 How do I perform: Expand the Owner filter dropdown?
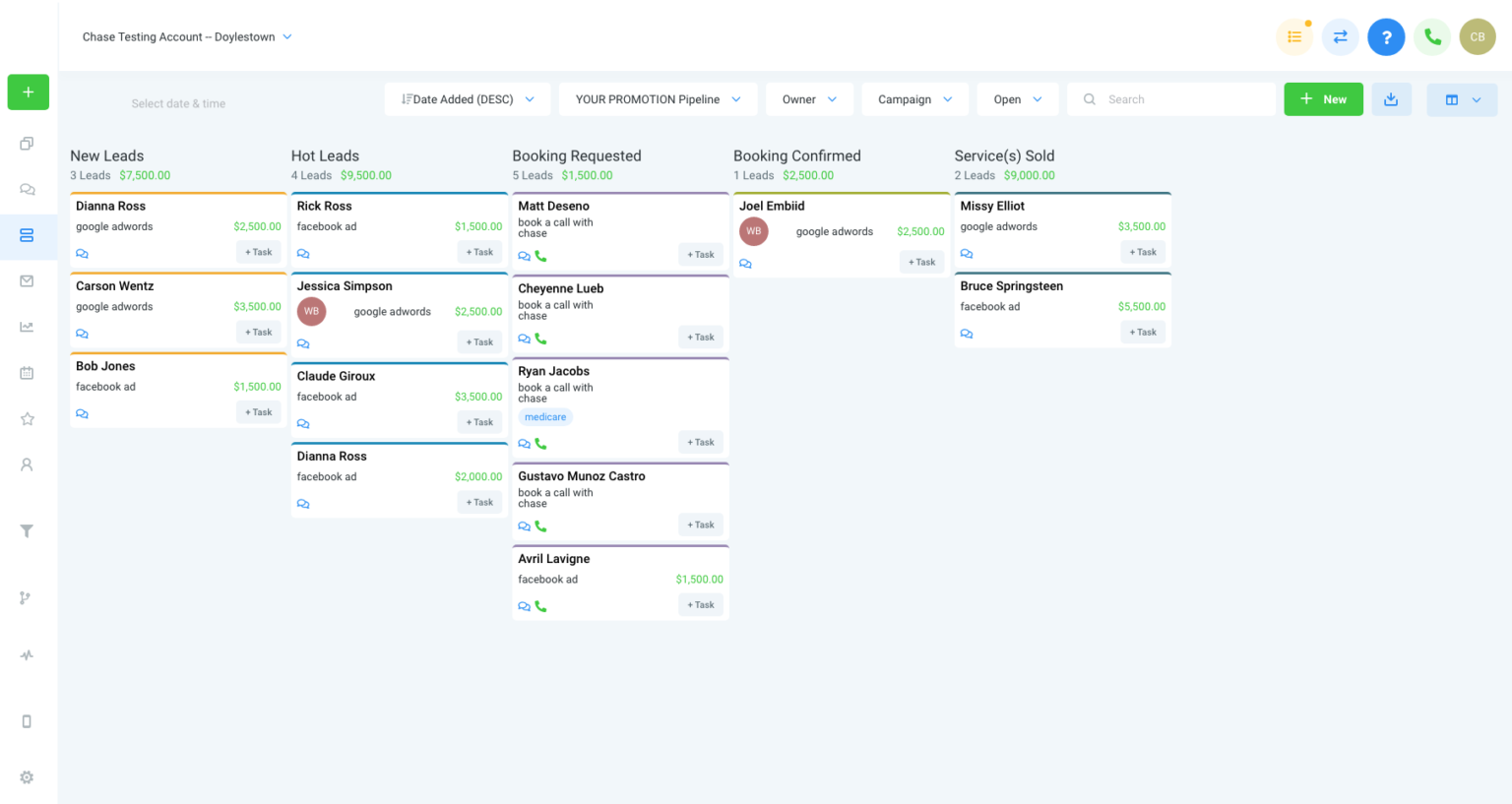click(809, 99)
